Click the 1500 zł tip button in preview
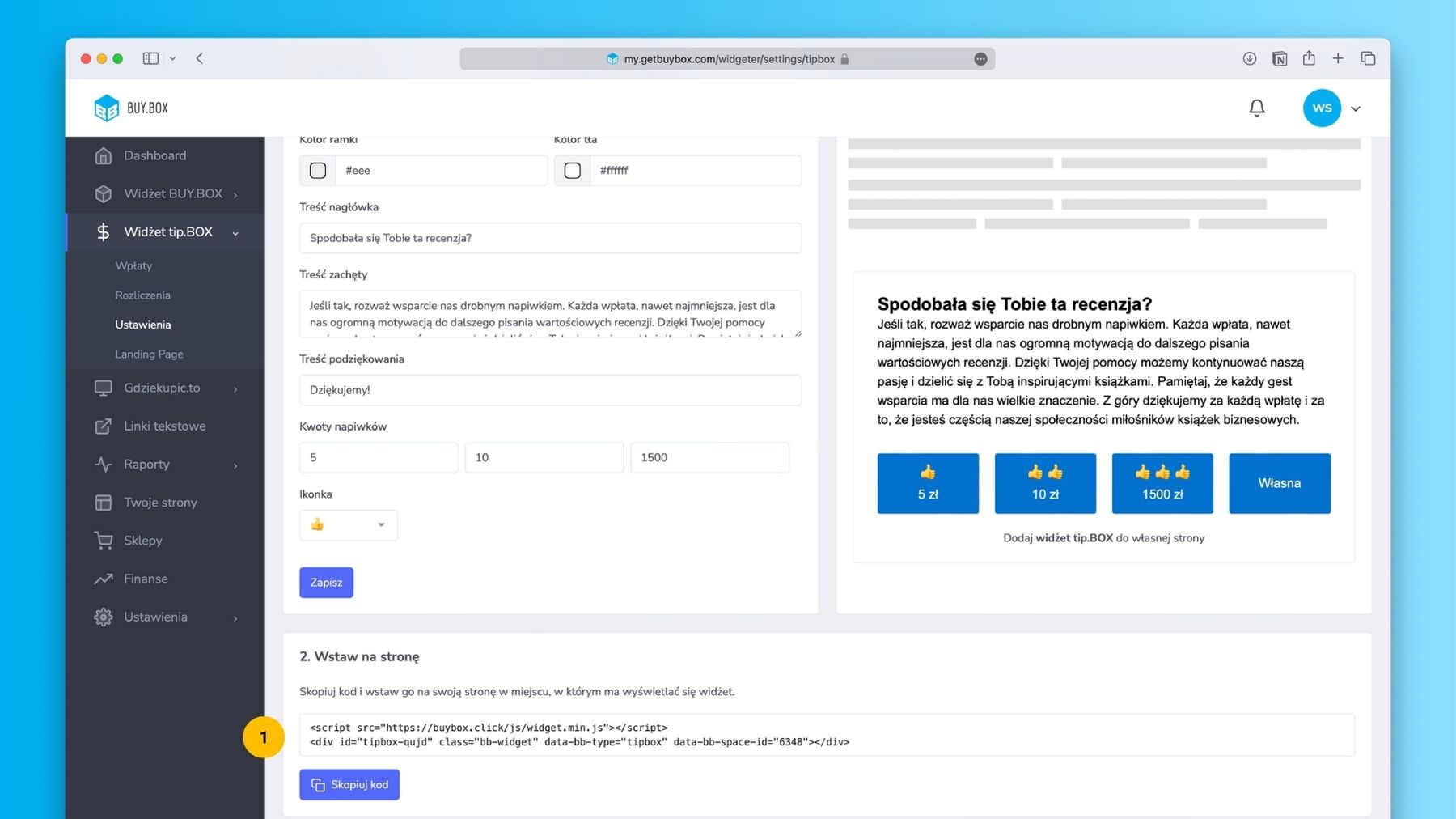Viewport: 1456px width, 819px height. [1162, 483]
